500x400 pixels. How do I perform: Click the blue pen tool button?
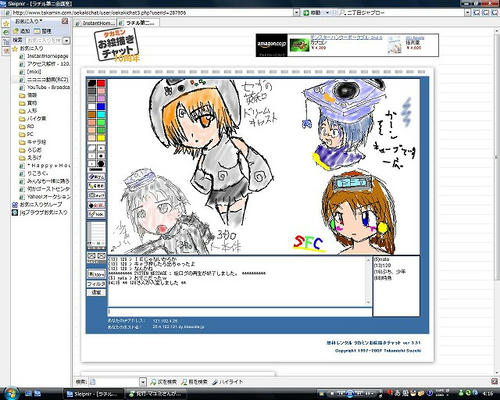96,177
